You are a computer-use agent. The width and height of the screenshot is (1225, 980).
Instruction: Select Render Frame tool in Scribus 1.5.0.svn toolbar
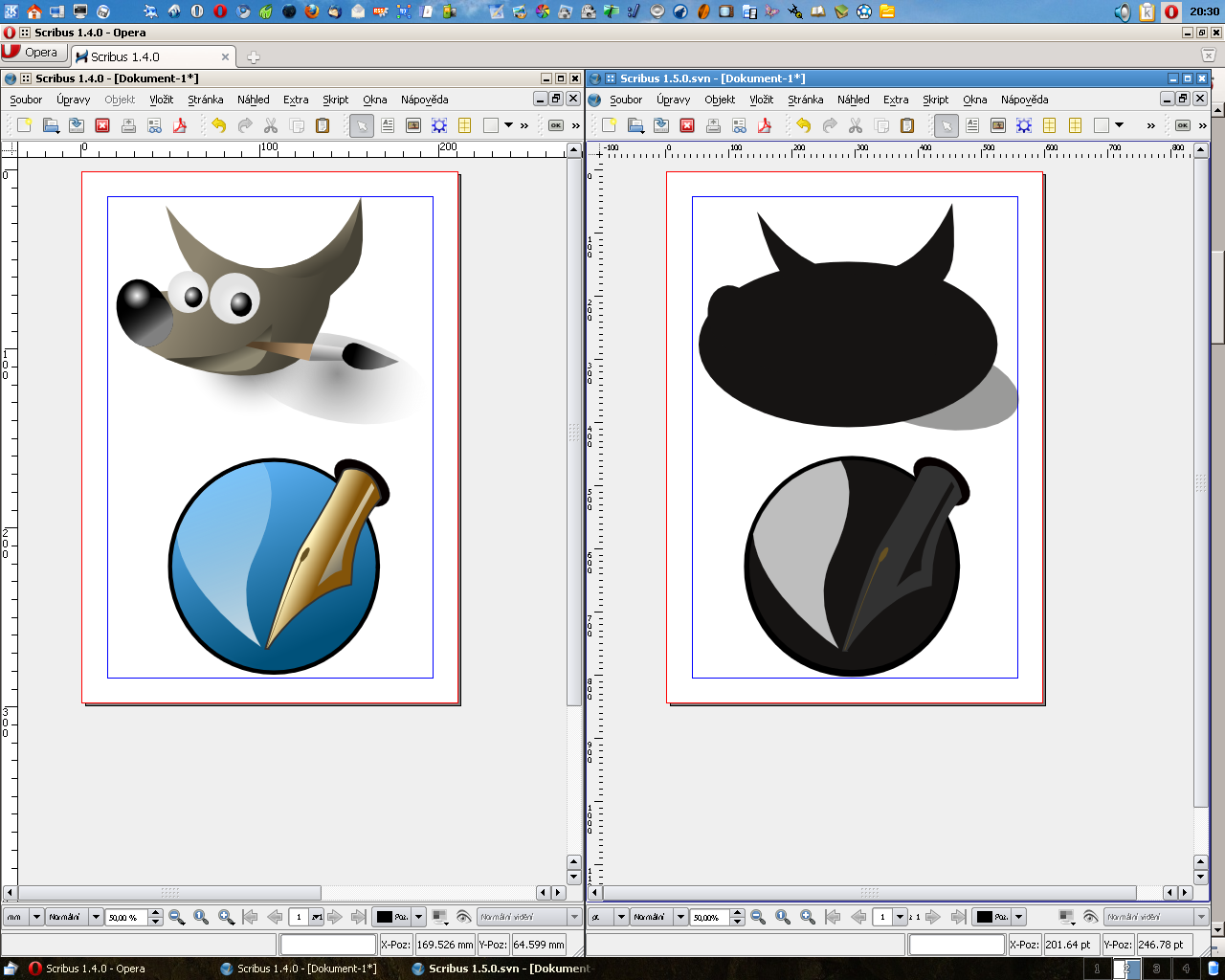click(1024, 125)
